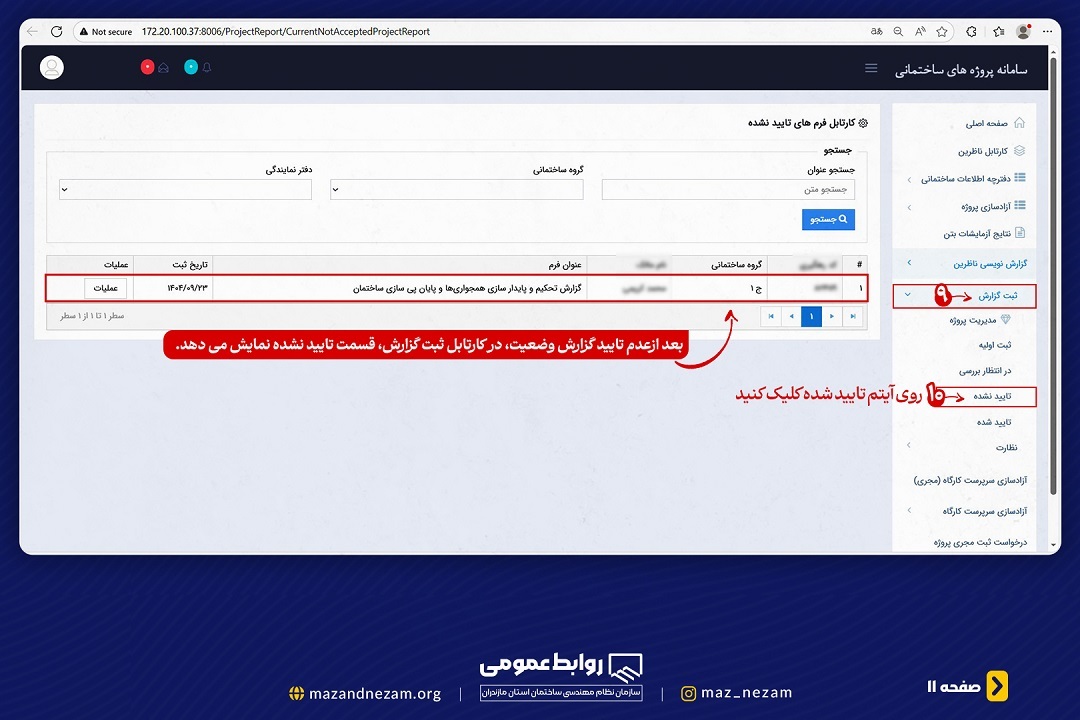Click the browser favorites star icon
Screen dimensions: 1080x720
(942, 32)
